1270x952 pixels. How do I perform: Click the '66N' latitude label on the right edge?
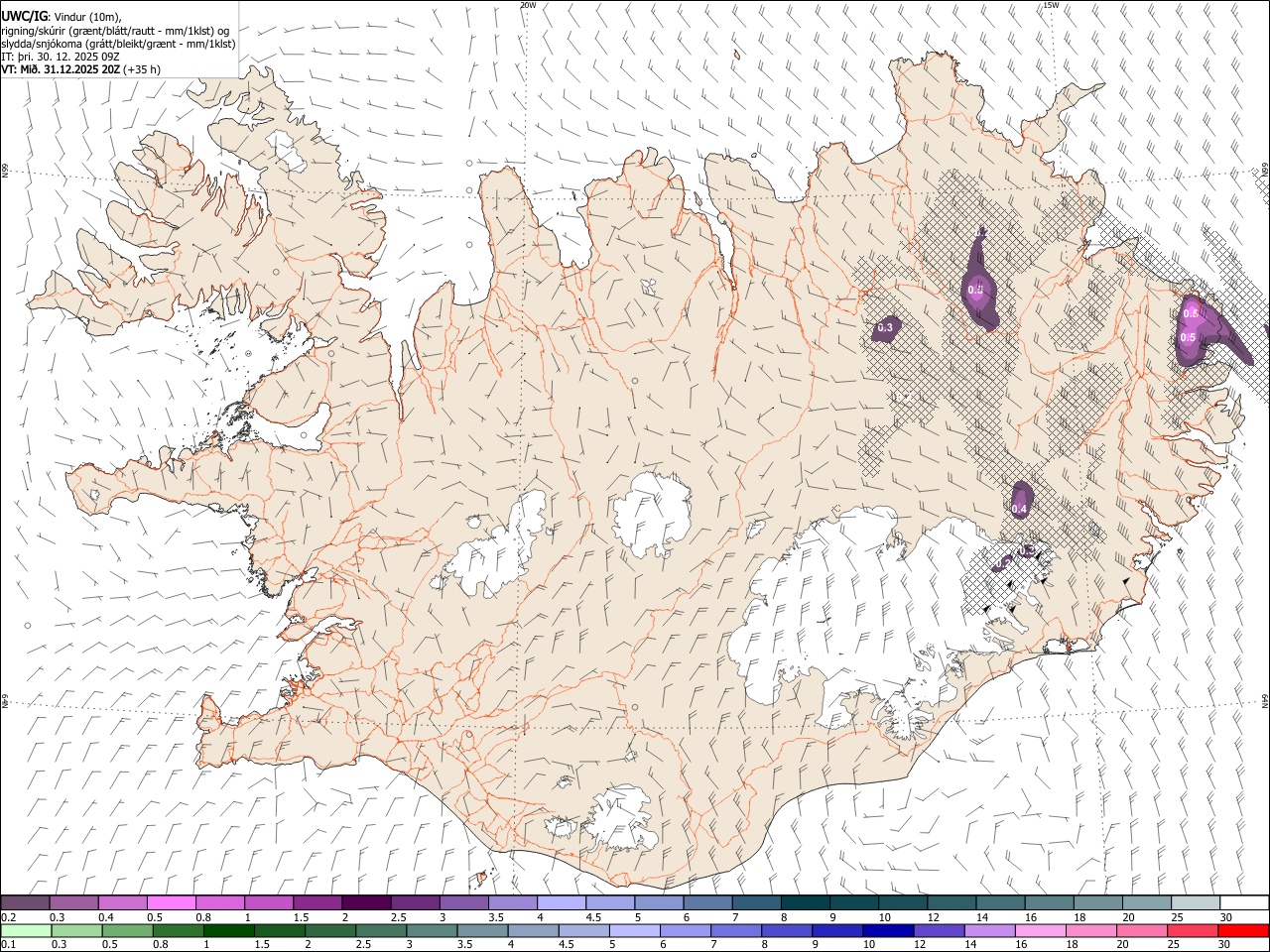click(1265, 172)
